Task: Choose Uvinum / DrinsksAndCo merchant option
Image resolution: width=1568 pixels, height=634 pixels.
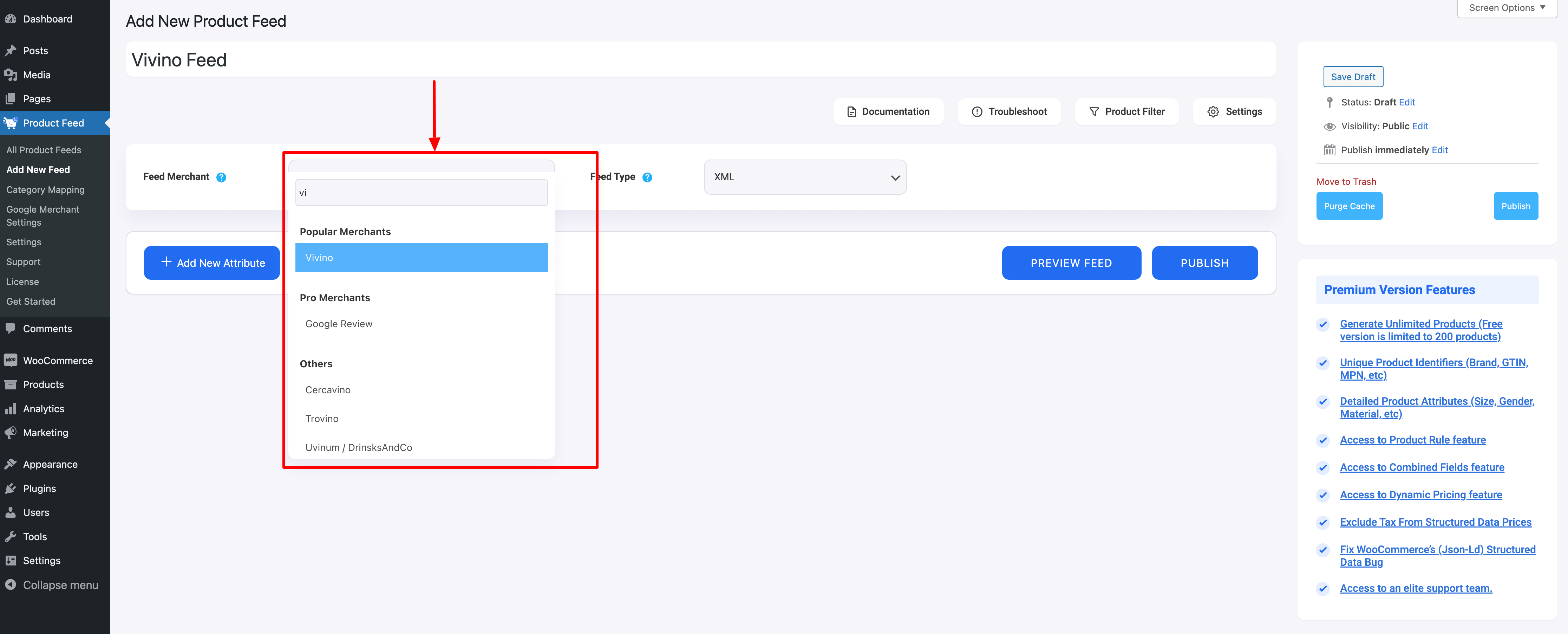Action: pos(421,447)
